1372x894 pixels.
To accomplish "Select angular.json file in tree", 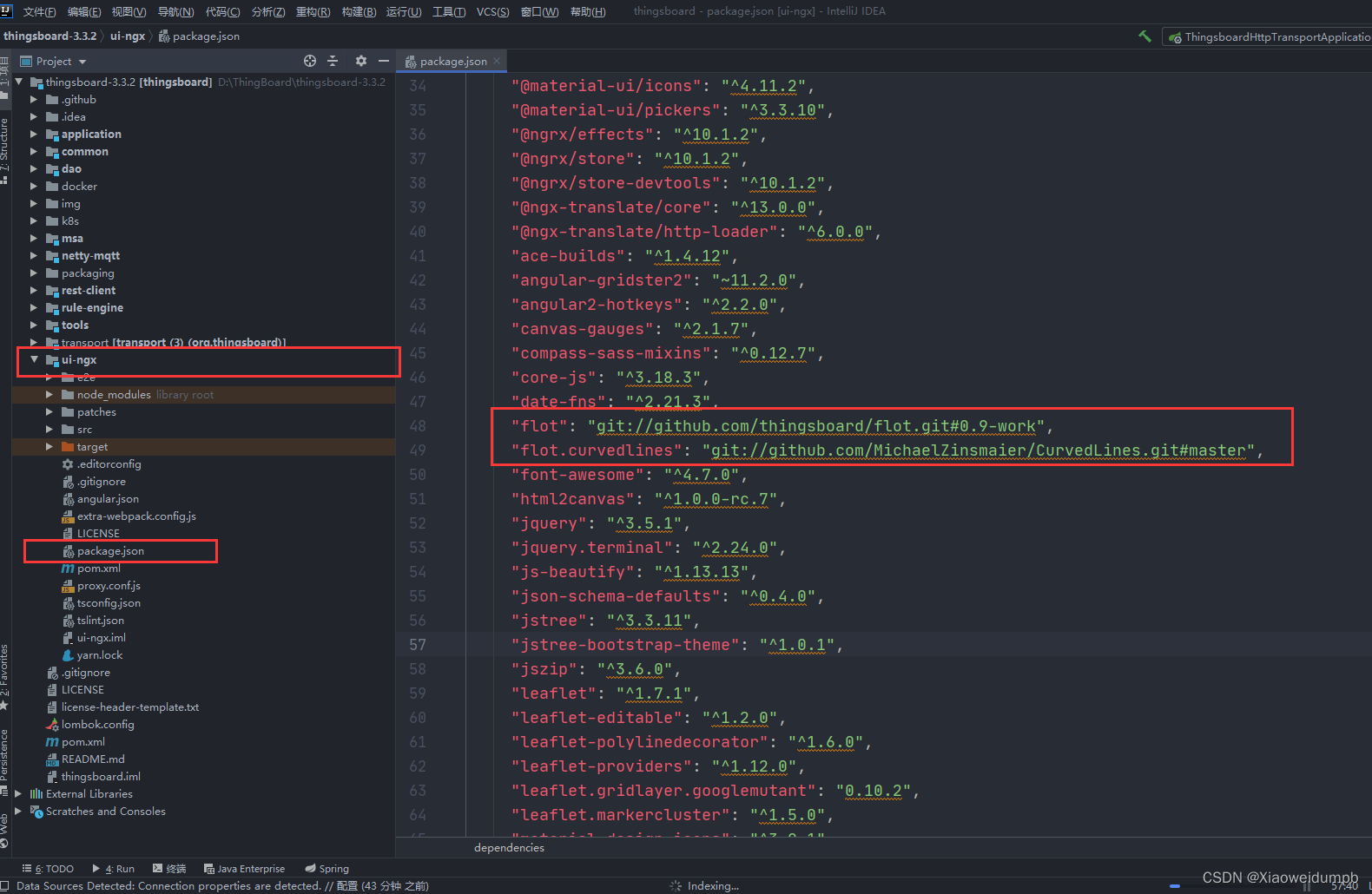I will click(x=108, y=498).
